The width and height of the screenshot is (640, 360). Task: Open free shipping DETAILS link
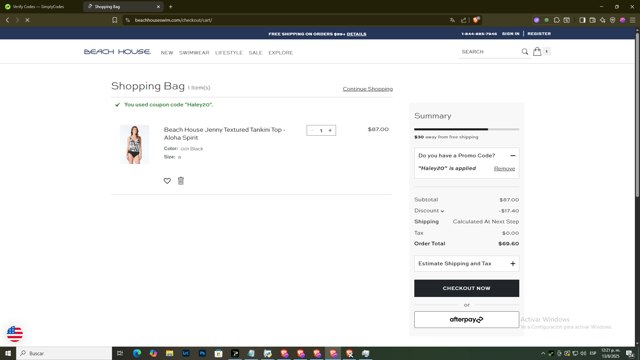click(x=356, y=34)
